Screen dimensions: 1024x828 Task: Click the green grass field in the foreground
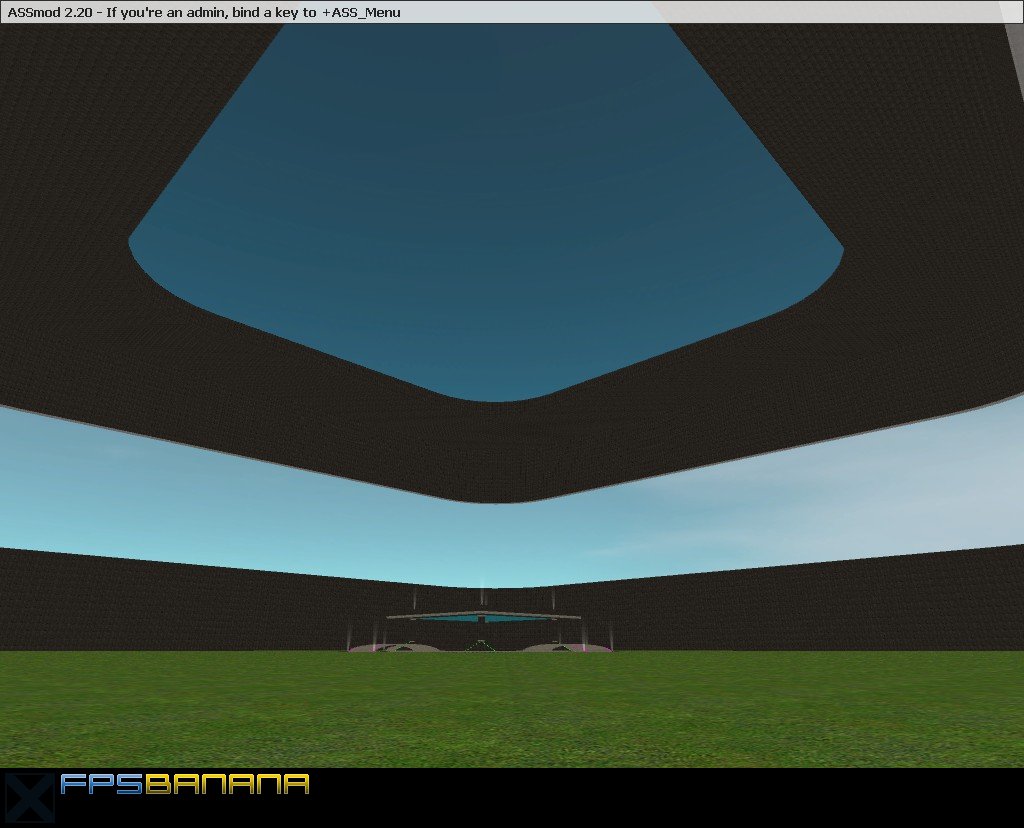(500, 710)
